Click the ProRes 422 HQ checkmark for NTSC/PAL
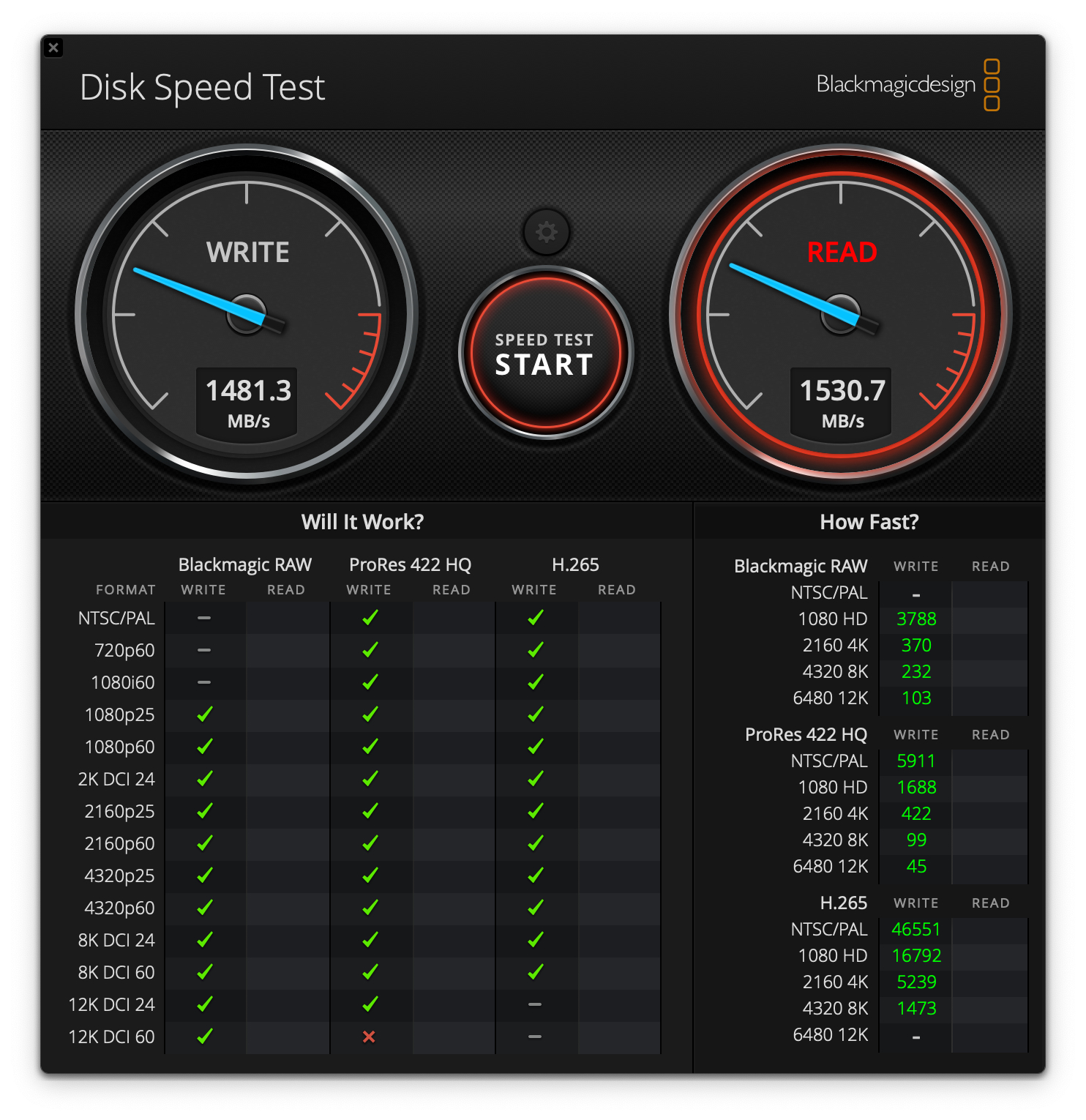The height and width of the screenshot is (1120, 1086). pos(370,617)
